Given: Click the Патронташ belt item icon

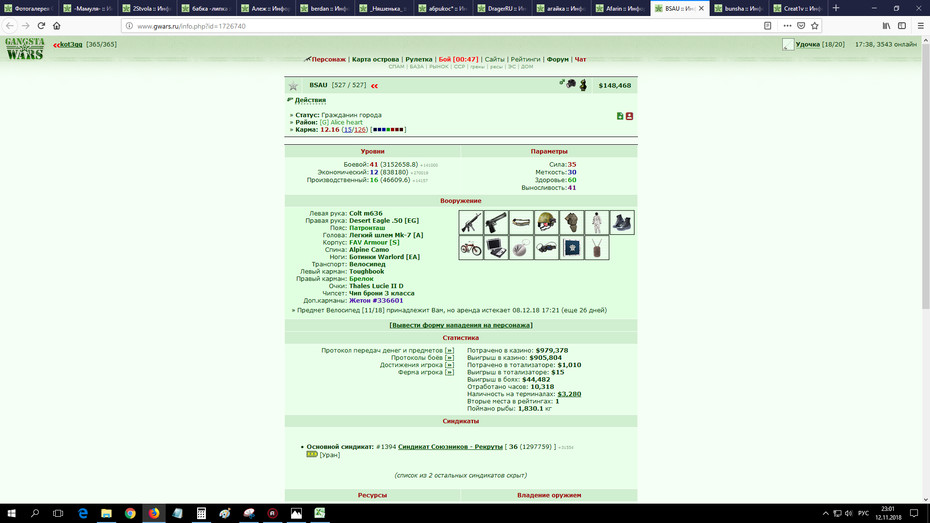Looking at the screenshot, I should pos(521,222).
